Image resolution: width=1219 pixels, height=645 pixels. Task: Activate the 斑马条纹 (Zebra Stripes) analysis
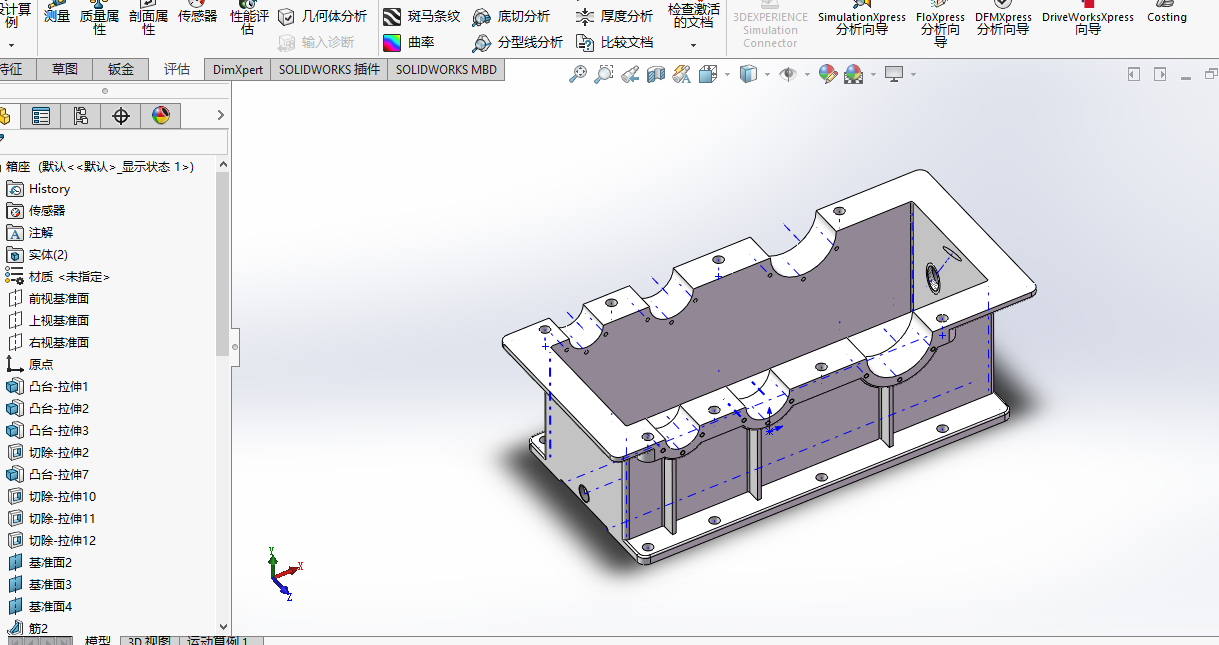[x=423, y=17]
